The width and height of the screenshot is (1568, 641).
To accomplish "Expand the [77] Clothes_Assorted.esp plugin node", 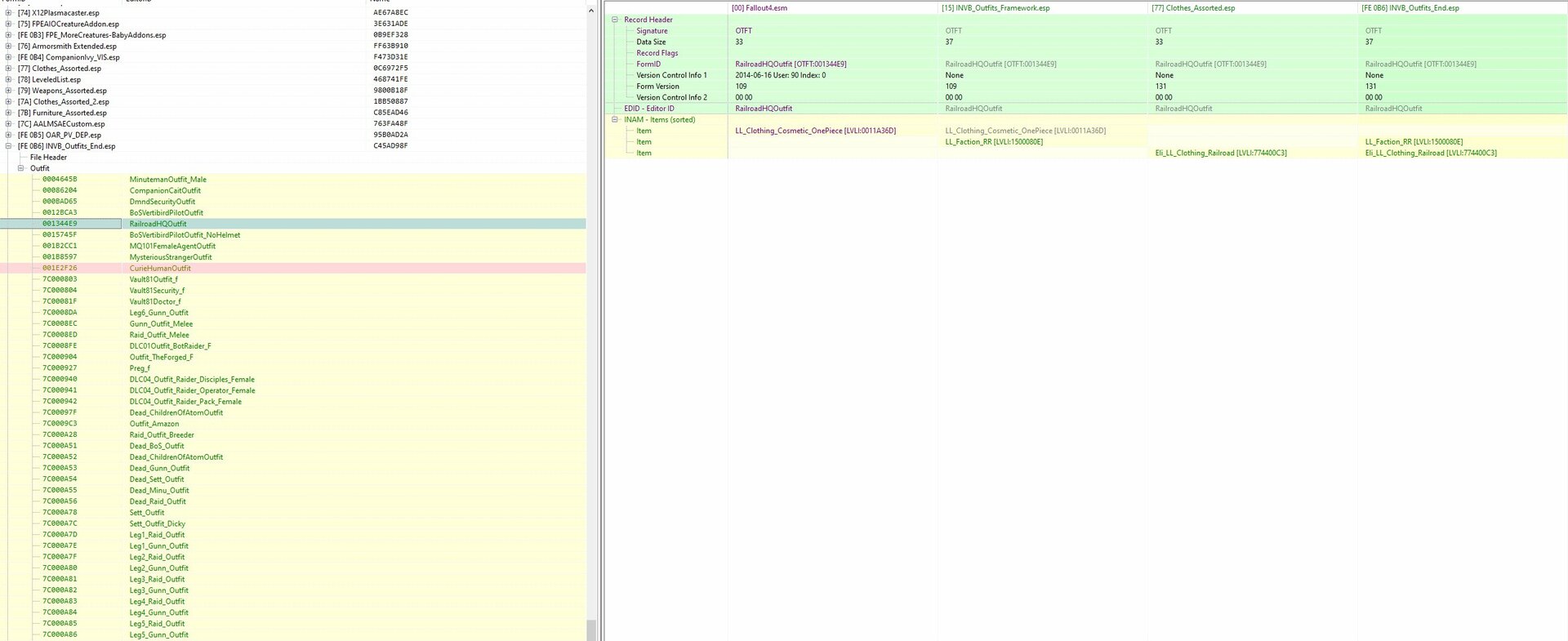I will click(x=8, y=69).
